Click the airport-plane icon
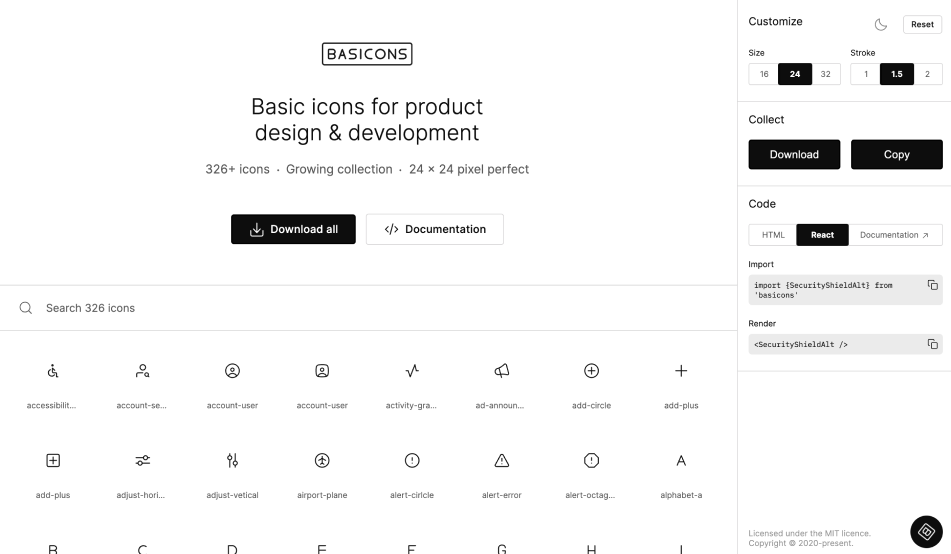Screen dimensions: 951x554 322,460
